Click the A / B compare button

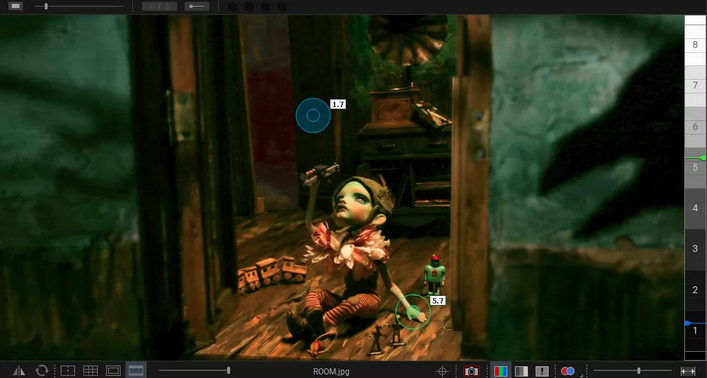(159, 6)
